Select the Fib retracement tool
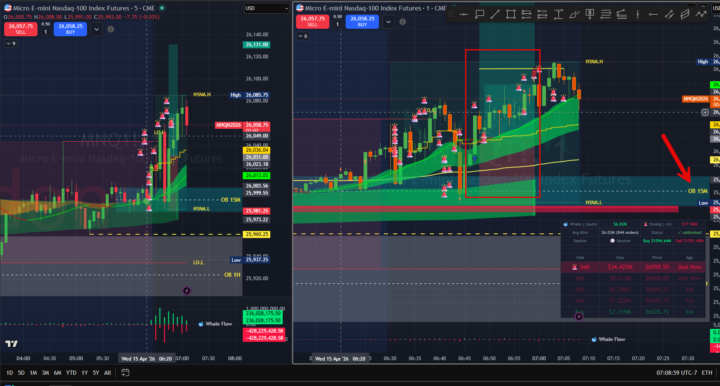The height and width of the screenshot is (386, 720). pos(606,15)
